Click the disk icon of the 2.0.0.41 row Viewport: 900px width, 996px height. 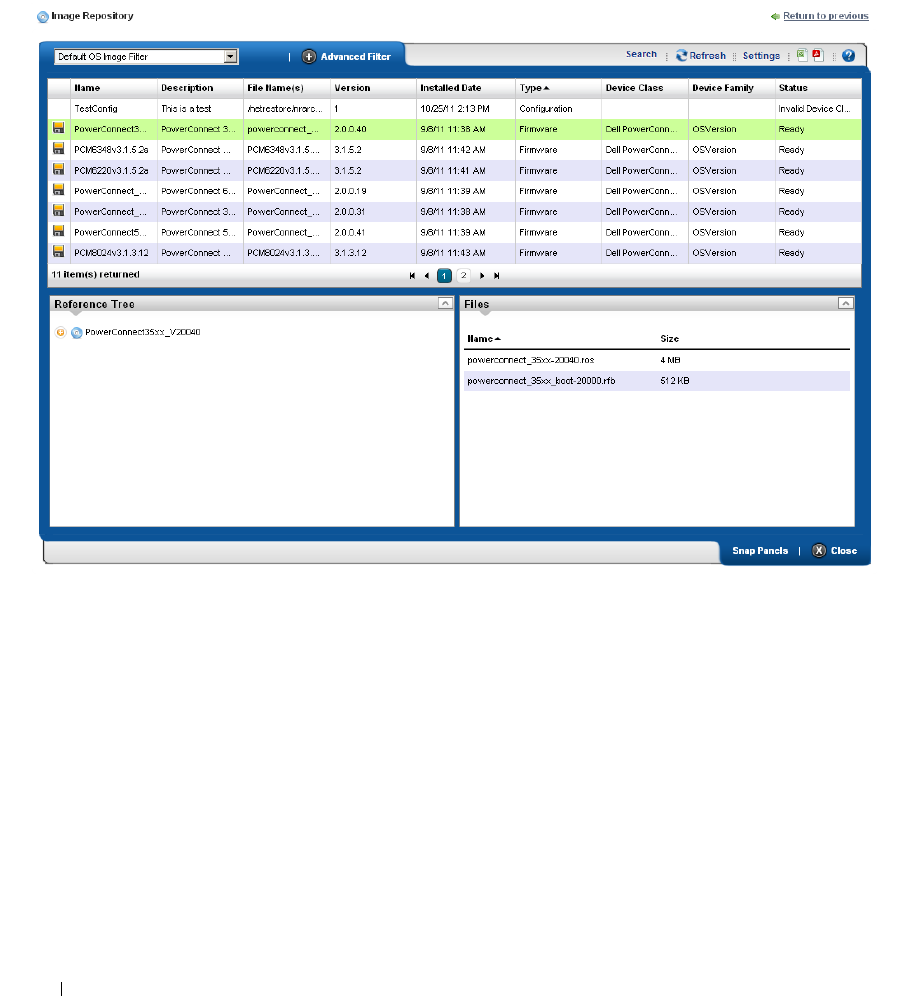(x=58, y=231)
